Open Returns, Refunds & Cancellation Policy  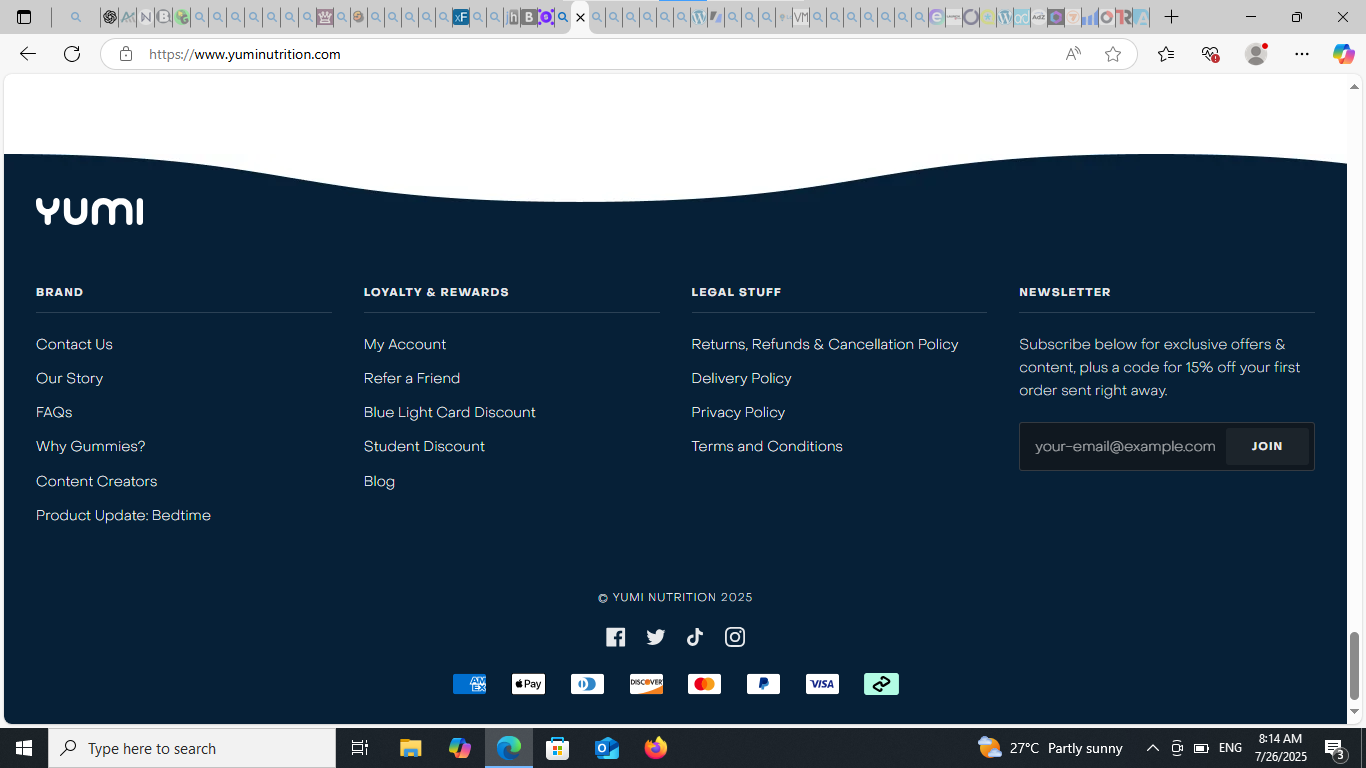coord(825,344)
